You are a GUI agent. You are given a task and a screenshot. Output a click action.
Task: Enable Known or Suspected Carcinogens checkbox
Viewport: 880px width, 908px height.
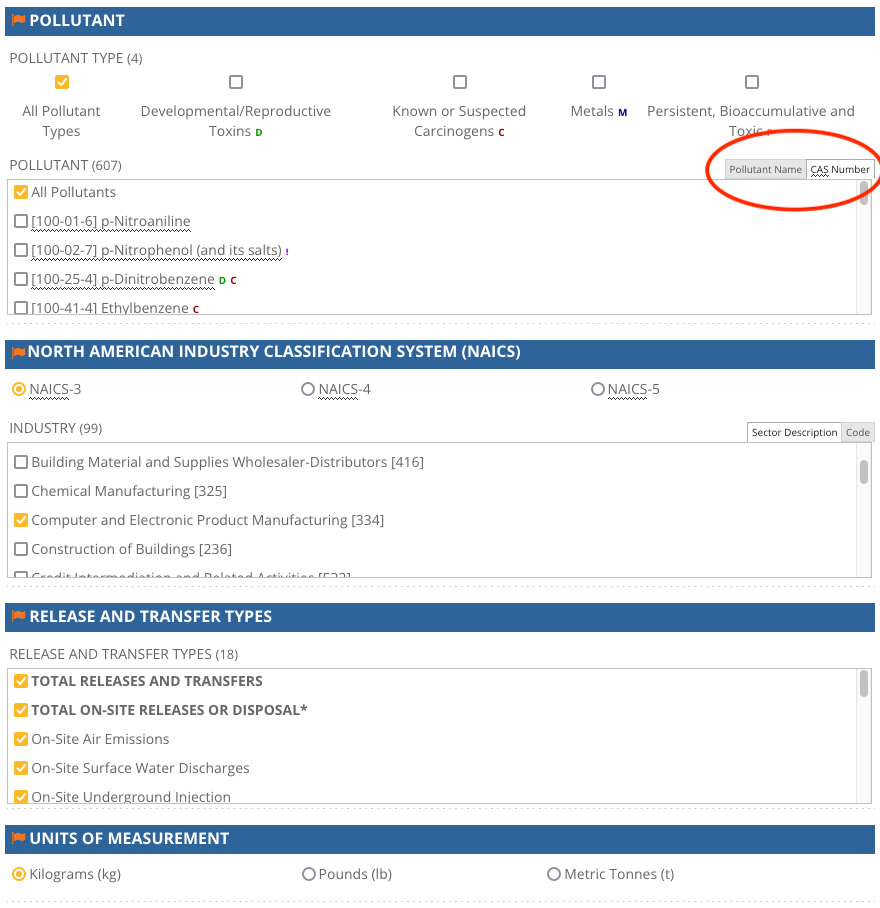click(x=459, y=82)
